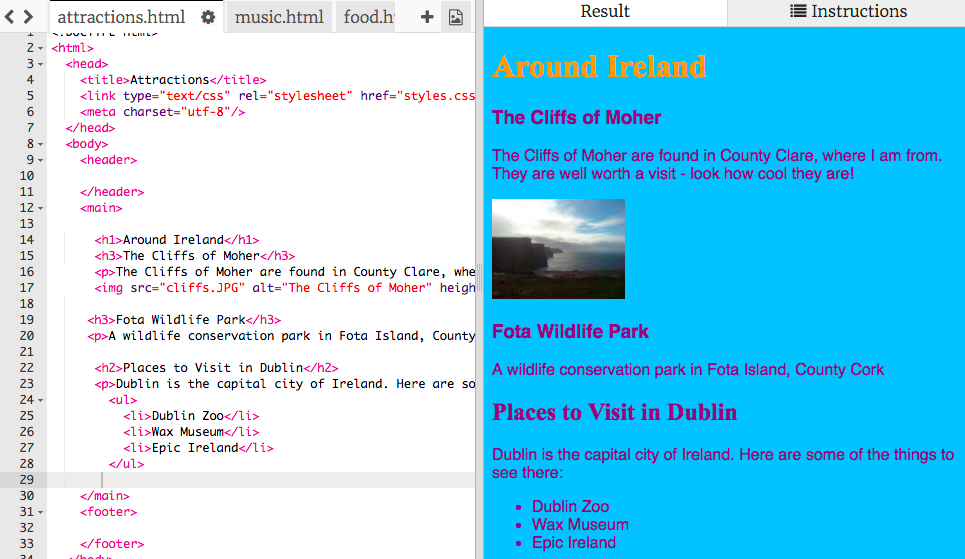Collapse the head section fold arrow

pyautogui.click(x=40, y=64)
